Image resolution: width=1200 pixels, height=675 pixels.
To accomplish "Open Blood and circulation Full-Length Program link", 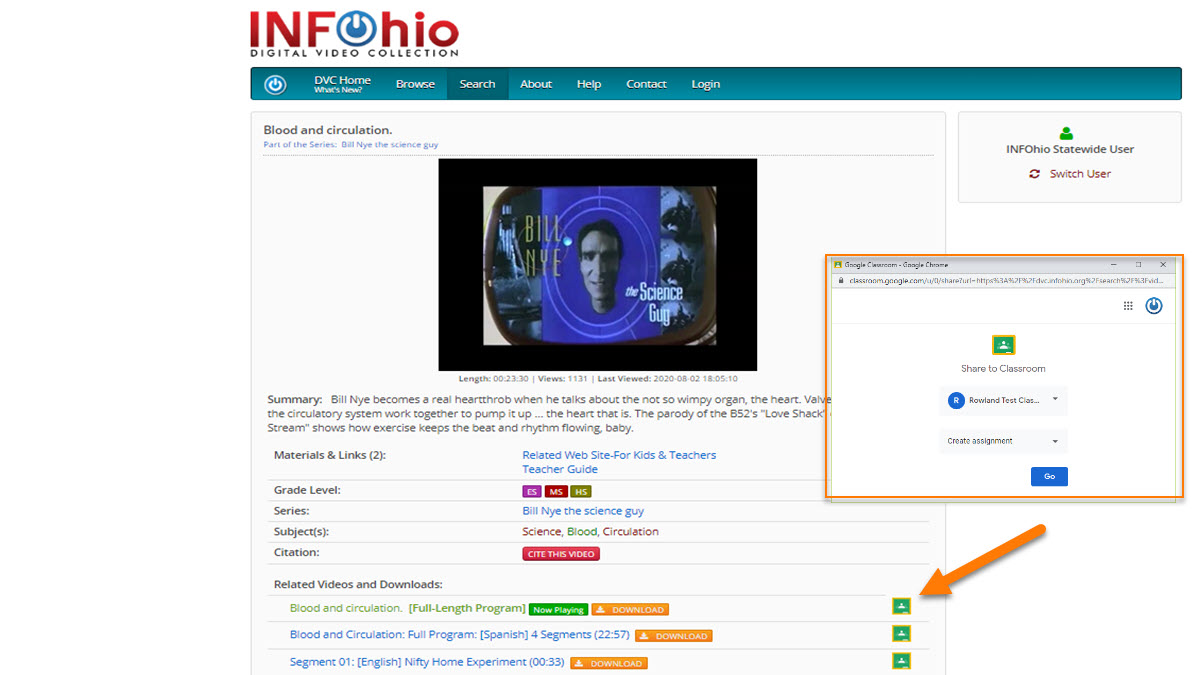I will coord(407,608).
